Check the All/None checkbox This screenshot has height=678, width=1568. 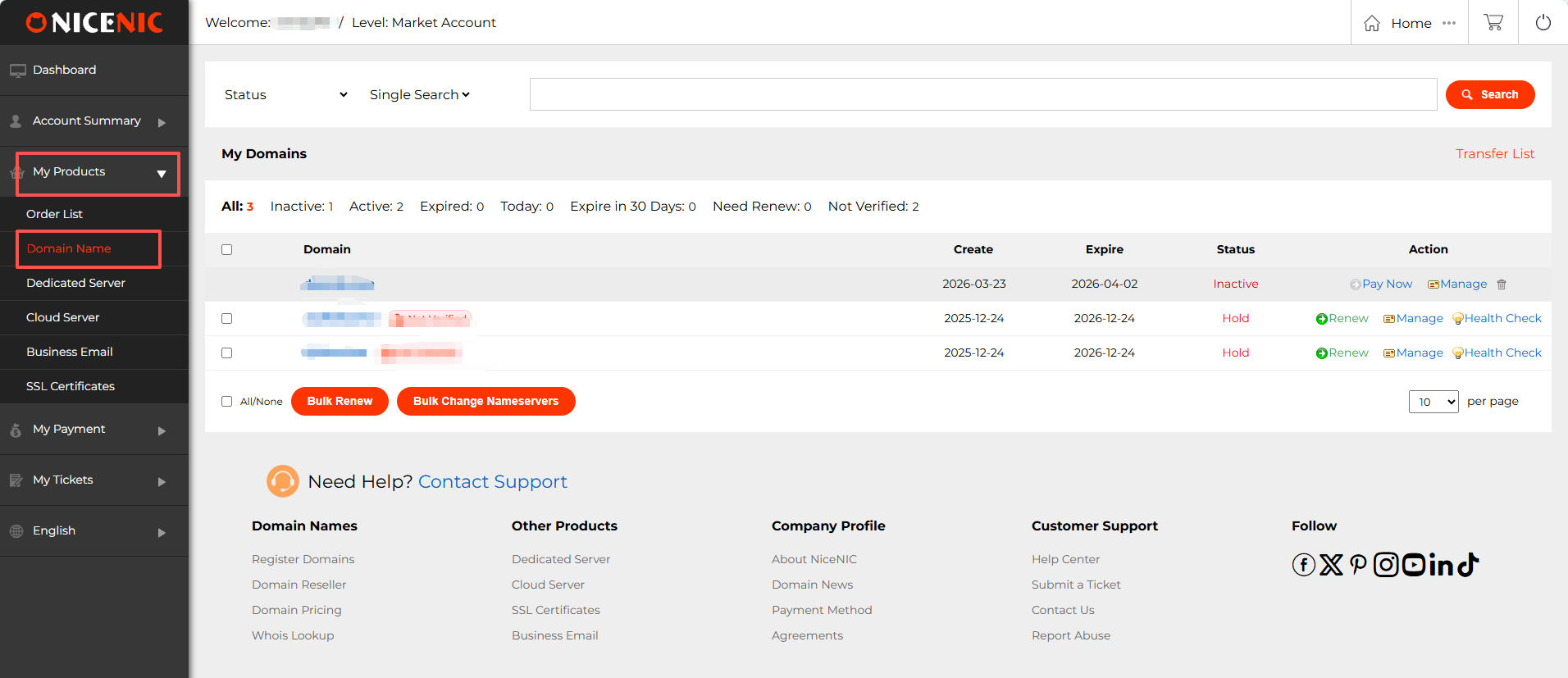click(227, 402)
